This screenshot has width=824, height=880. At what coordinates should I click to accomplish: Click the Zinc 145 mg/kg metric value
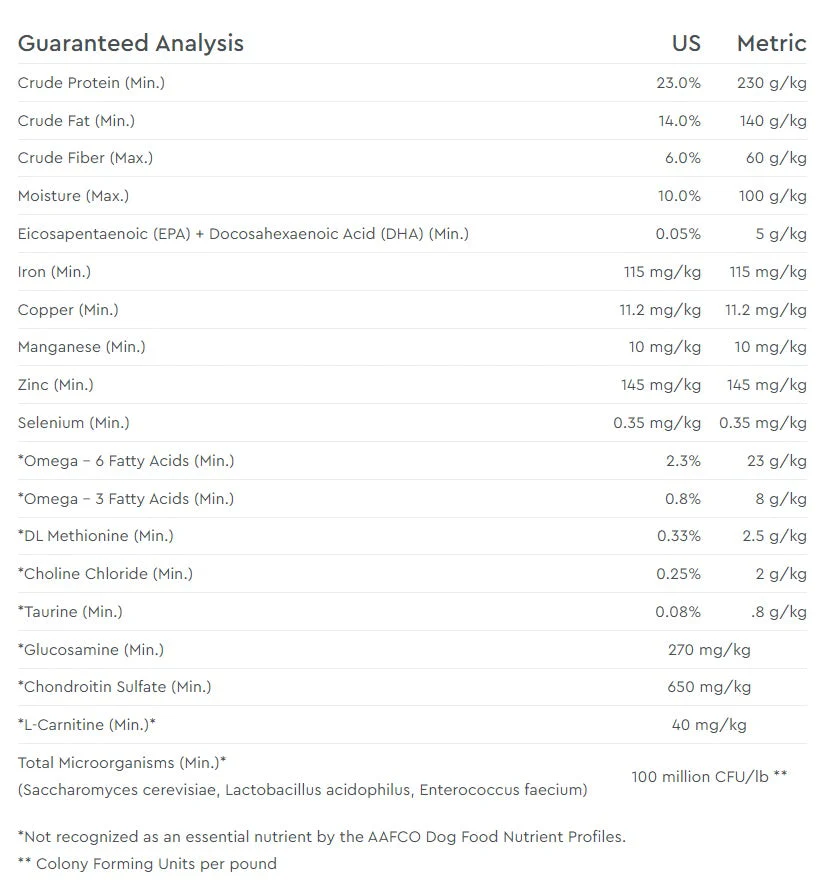coord(767,385)
